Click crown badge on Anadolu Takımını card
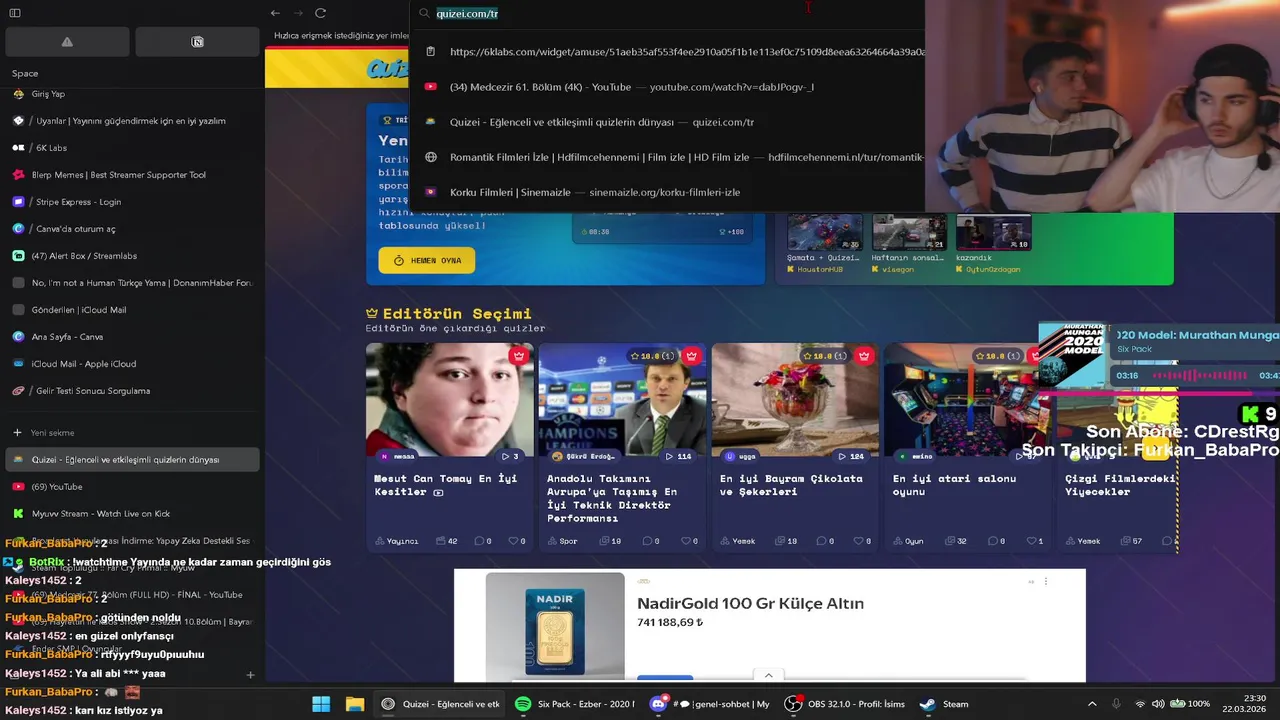Image resolution: width=1280 pixels, height=720 pixels. [x=691, y=356]
